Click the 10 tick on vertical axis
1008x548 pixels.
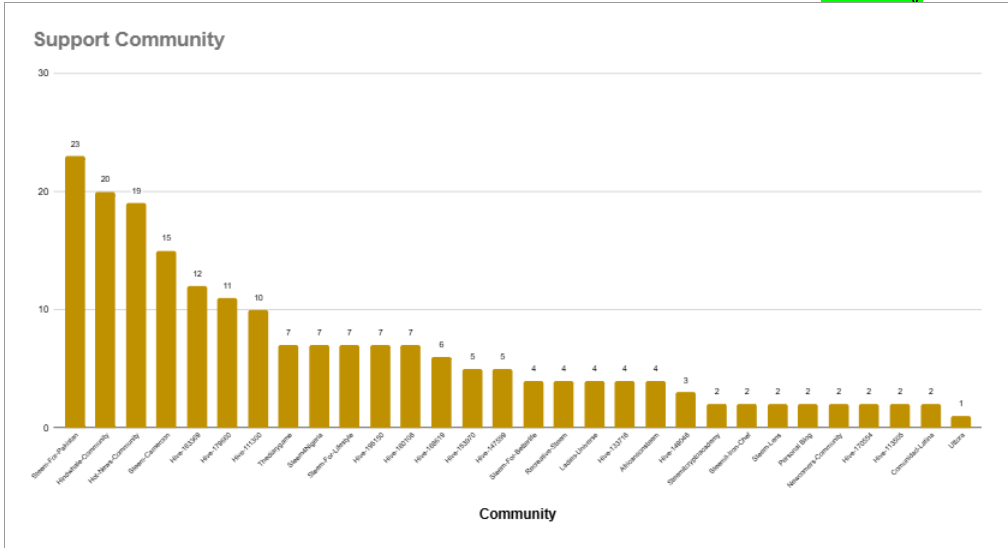coord(43,309)
